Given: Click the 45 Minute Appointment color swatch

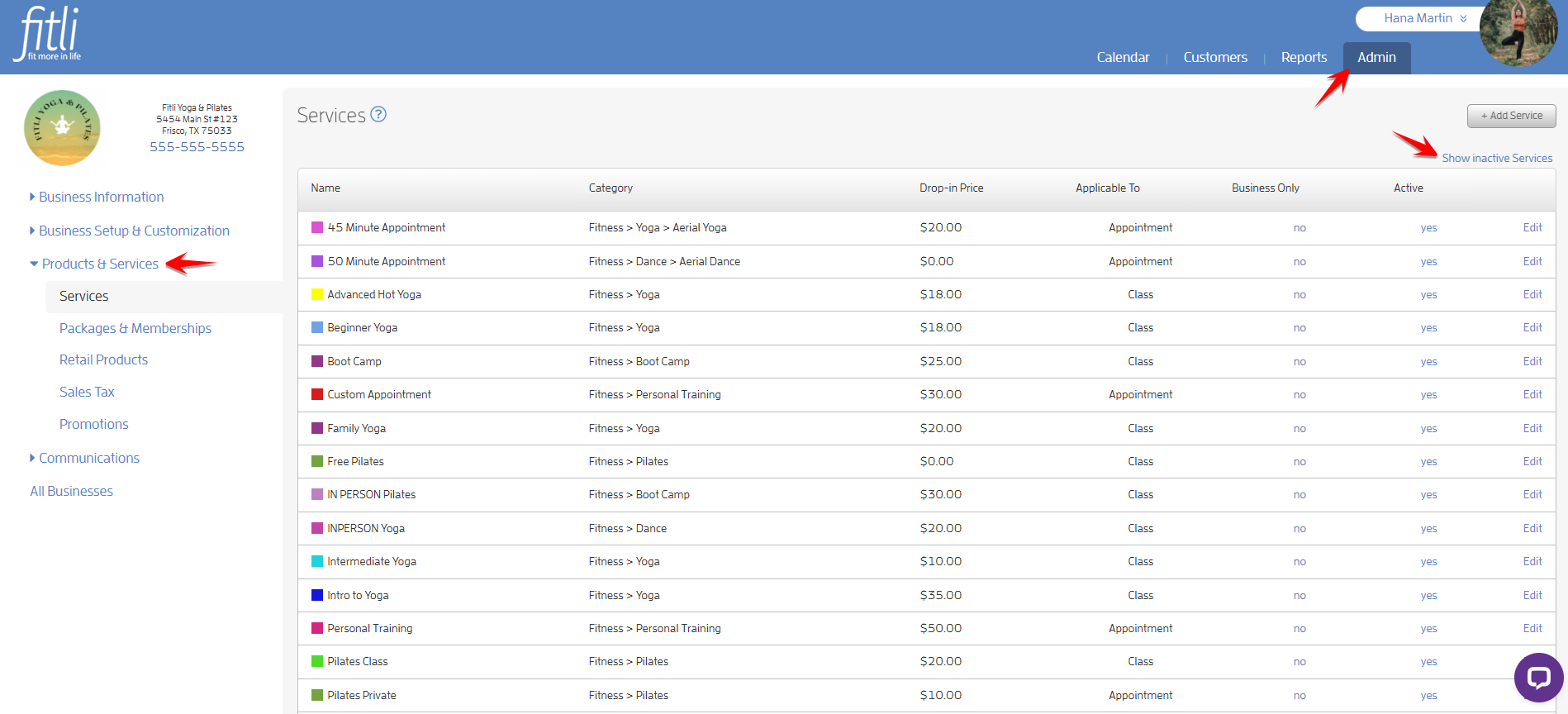Looking at the screenshot, I should click(317, 227).
